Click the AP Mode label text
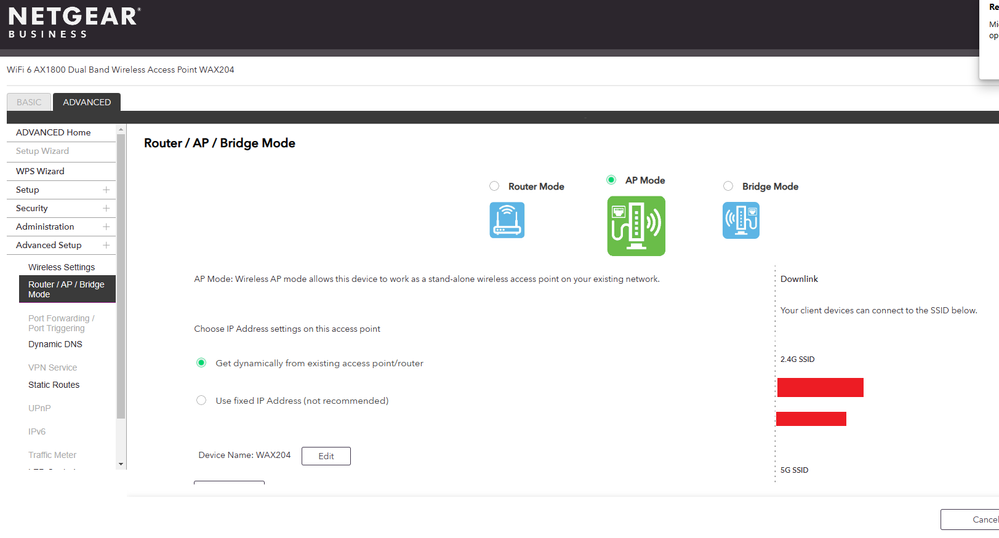The height and width of the screenshot is (538, 999). [645, 180]
